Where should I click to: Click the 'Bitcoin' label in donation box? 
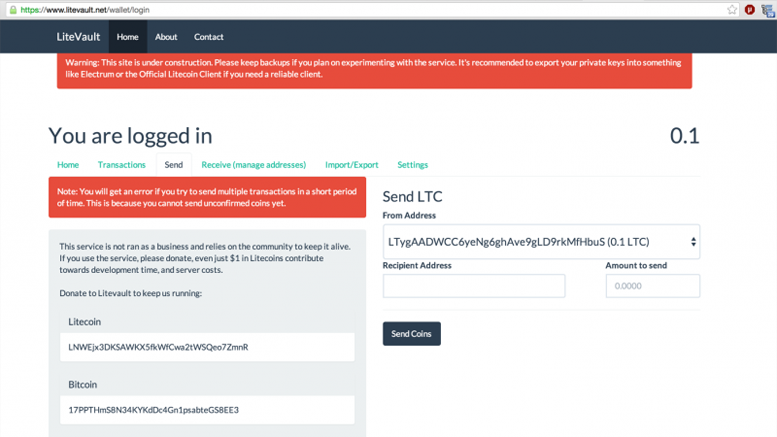click(82, 384)
